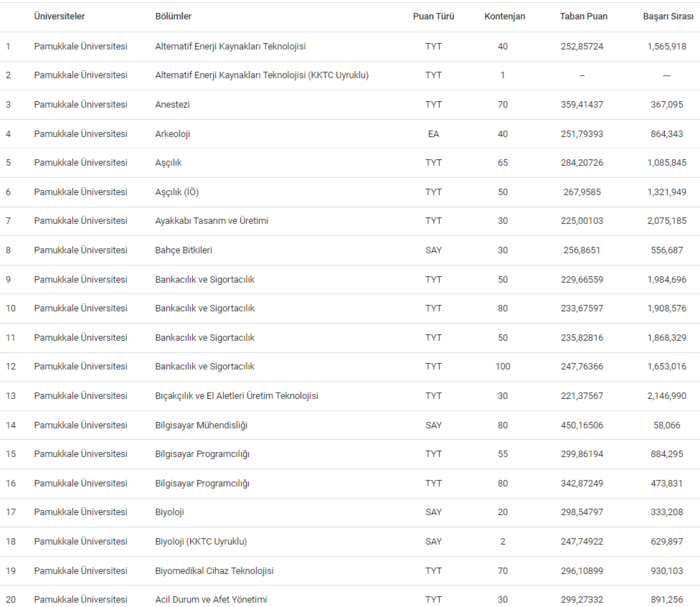
Task: Click the Kontenjan column header
Action: (502, 17)
